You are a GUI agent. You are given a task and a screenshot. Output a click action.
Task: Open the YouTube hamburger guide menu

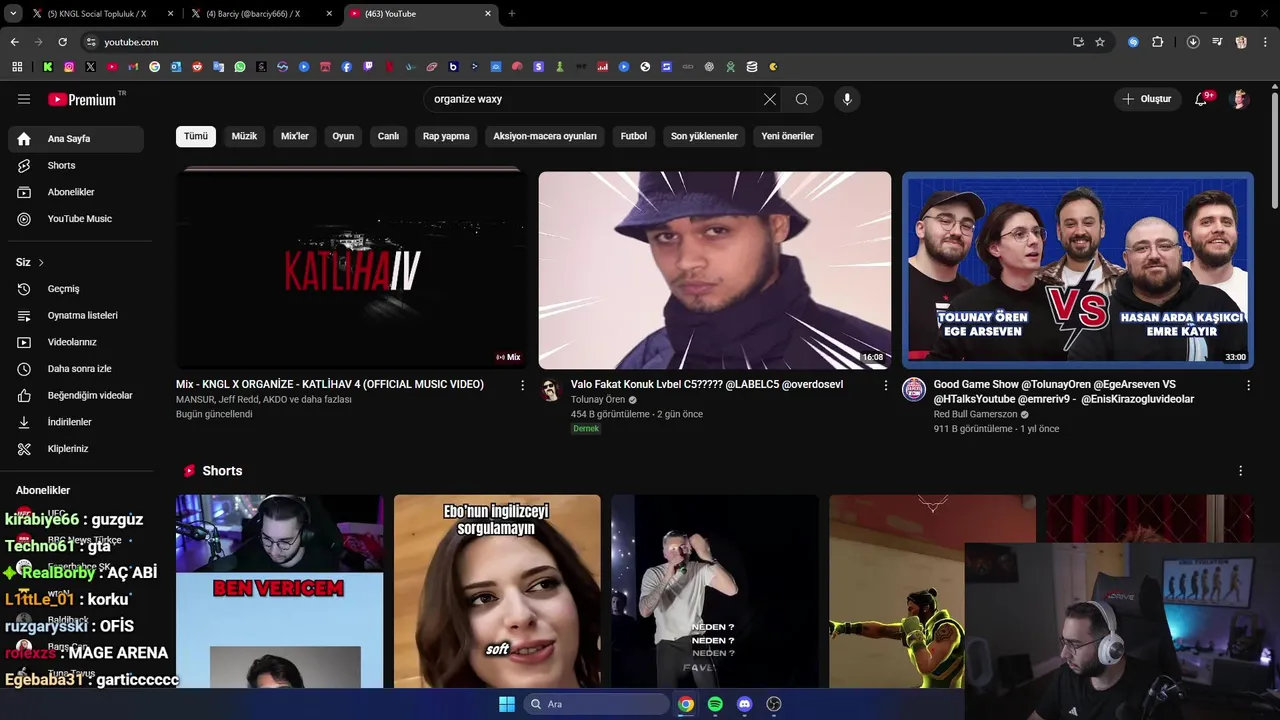[24, 99]
